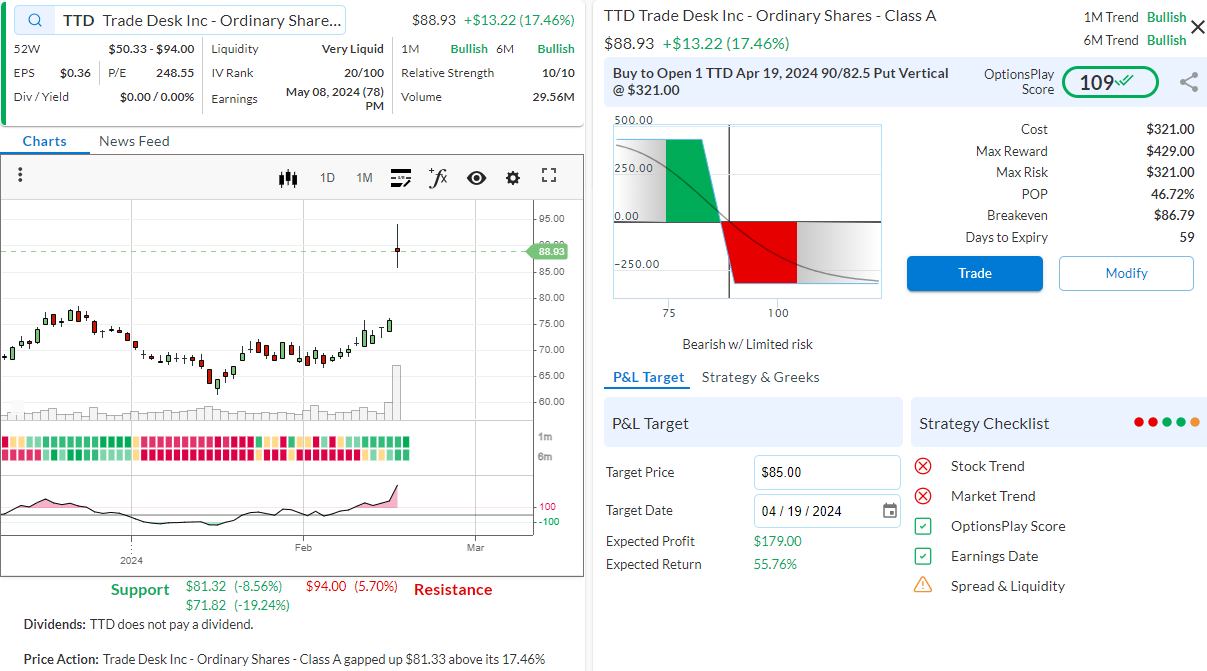Open chart settings gear
Image resolution: width=1207 pixels, height=671 pixels.
pos(513,178)
